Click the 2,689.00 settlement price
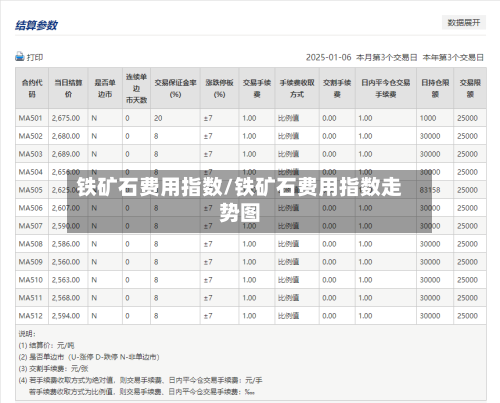 pos(66,154)
